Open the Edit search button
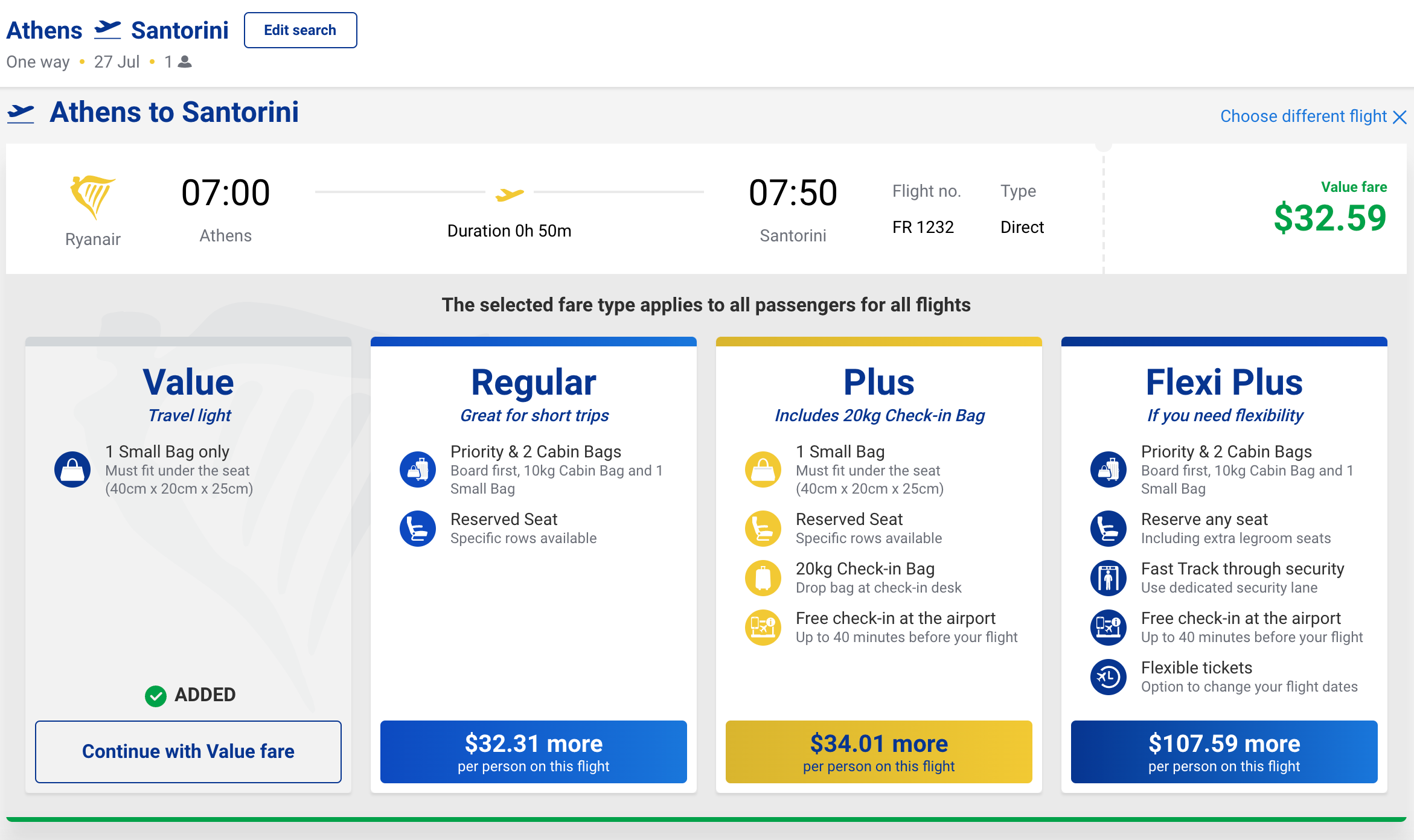 pyautogui.click(x=300, y=30)
